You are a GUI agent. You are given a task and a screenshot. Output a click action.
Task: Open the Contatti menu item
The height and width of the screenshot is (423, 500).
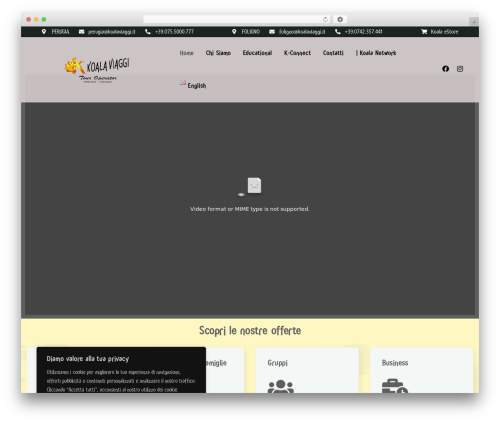point(333,53)
